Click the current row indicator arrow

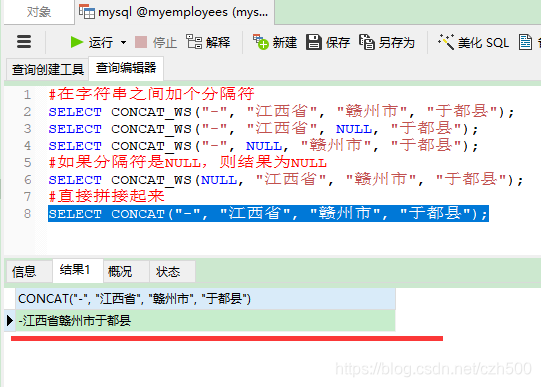(x=10, y=321)
